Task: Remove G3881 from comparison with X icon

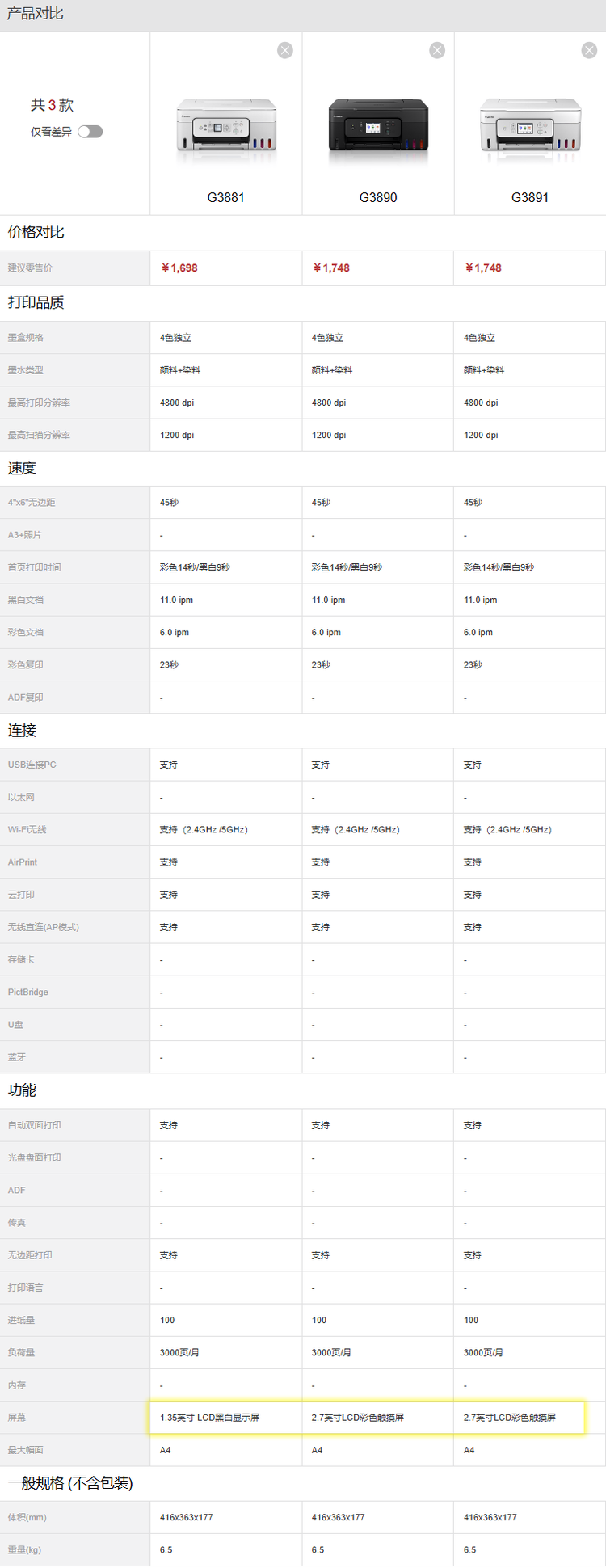Action: coord(285,50)
